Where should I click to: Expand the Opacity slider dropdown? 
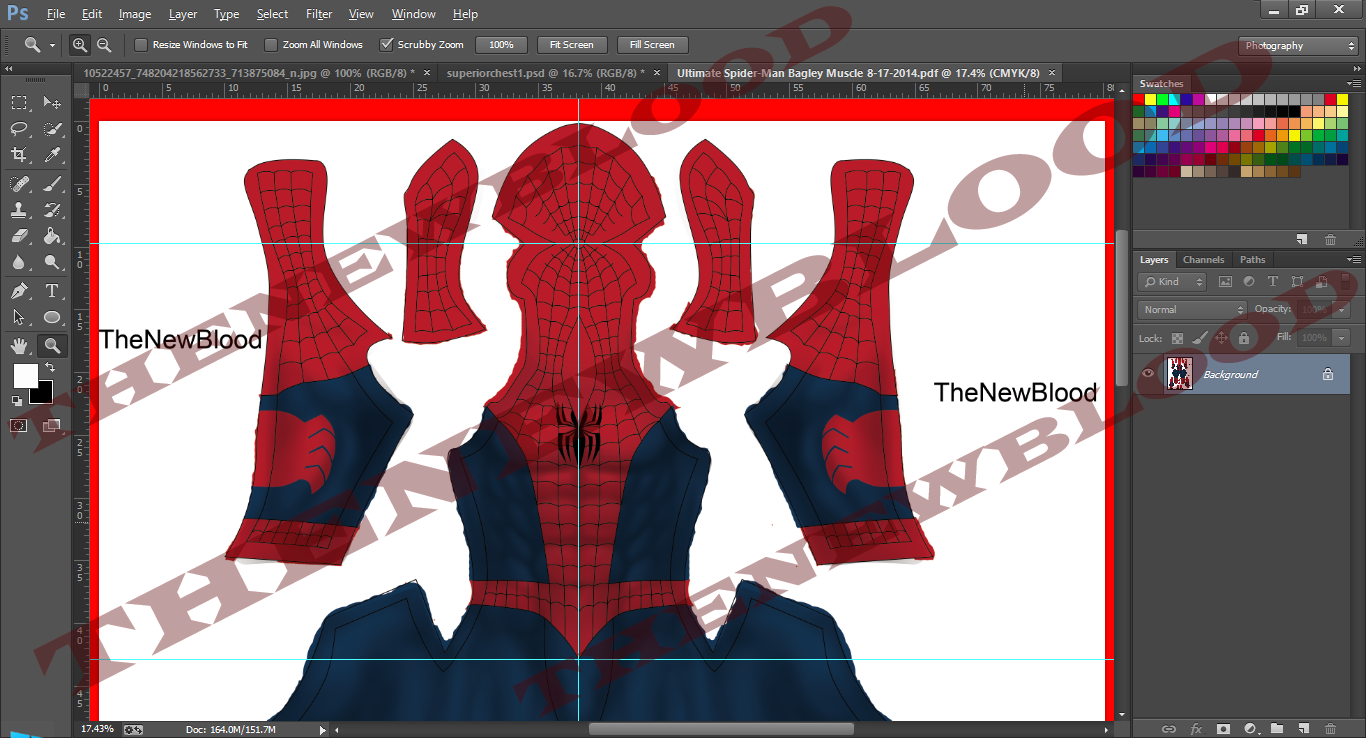(1340, 310)
